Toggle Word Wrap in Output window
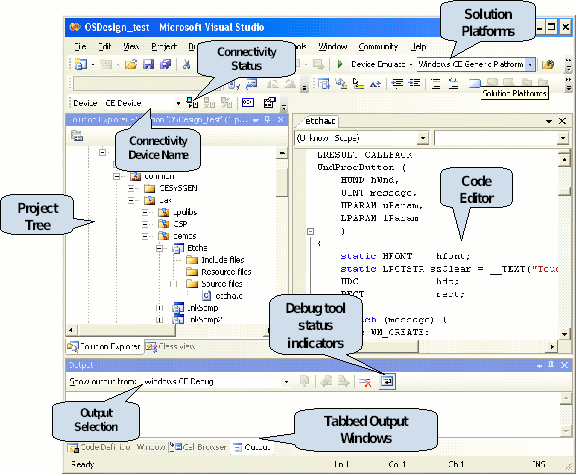576x474 pixels. 387,381
